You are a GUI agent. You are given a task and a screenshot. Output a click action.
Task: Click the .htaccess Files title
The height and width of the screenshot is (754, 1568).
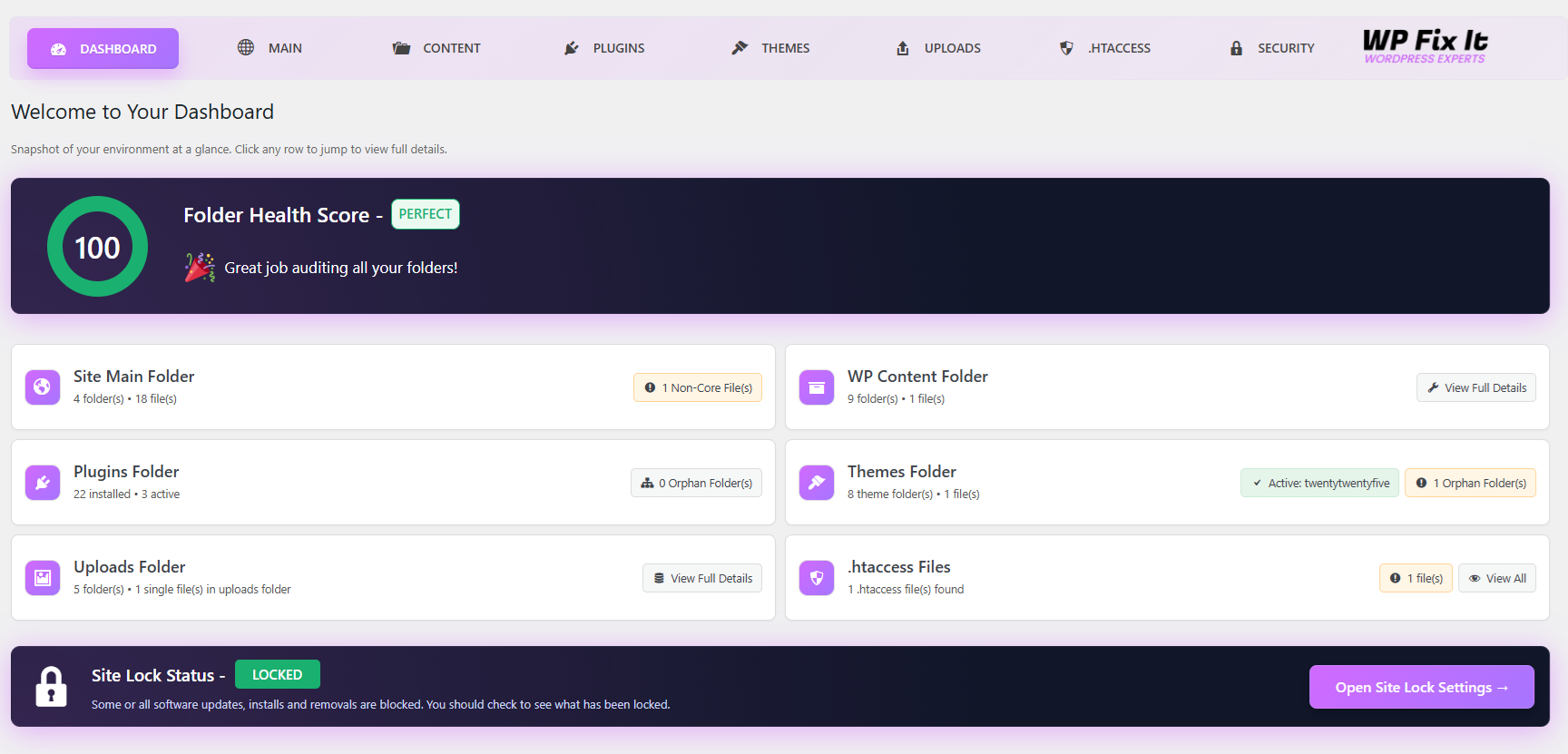(899, 566)
